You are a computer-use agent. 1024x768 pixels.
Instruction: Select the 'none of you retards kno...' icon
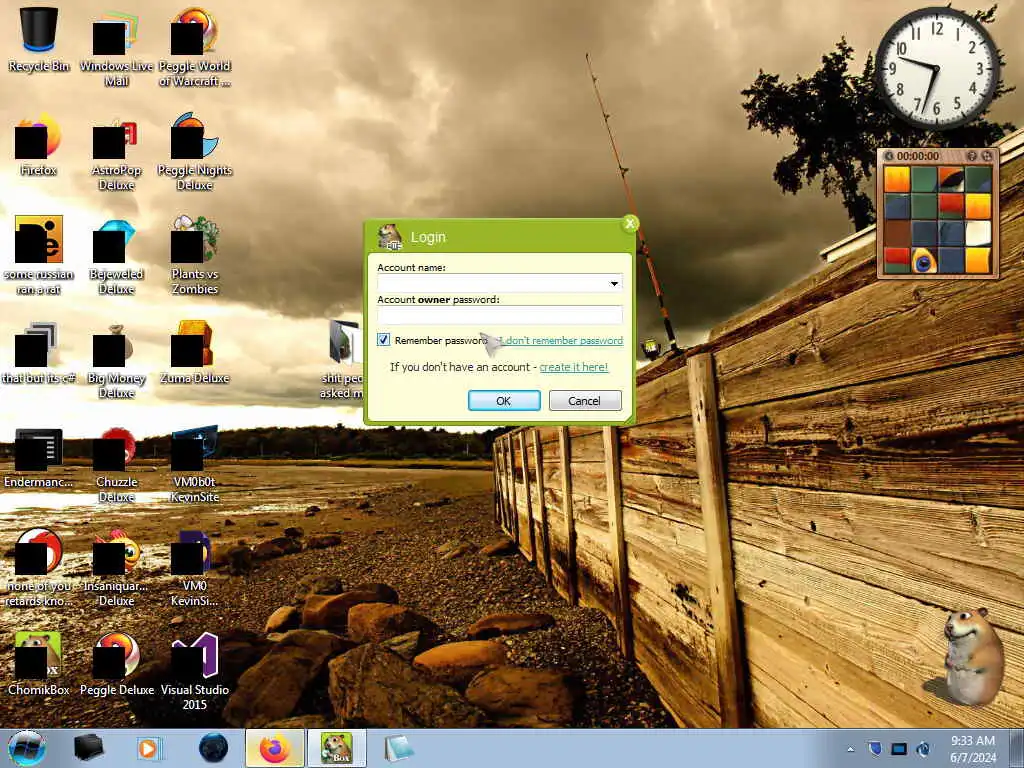tap(39, 567)
